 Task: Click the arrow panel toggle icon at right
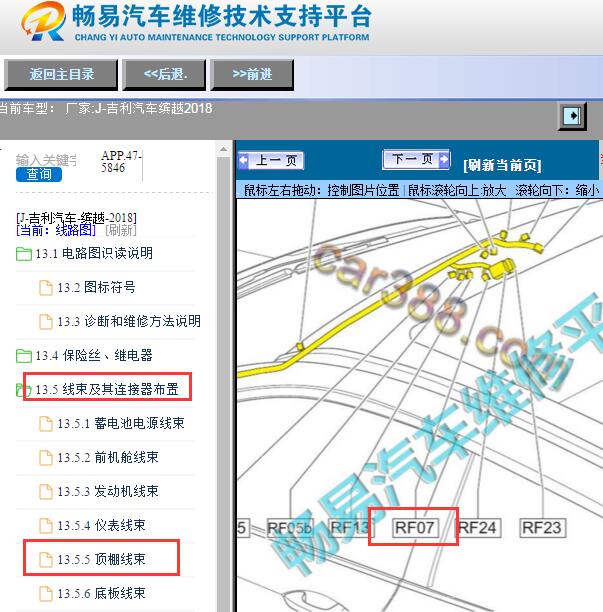point(573,116)
